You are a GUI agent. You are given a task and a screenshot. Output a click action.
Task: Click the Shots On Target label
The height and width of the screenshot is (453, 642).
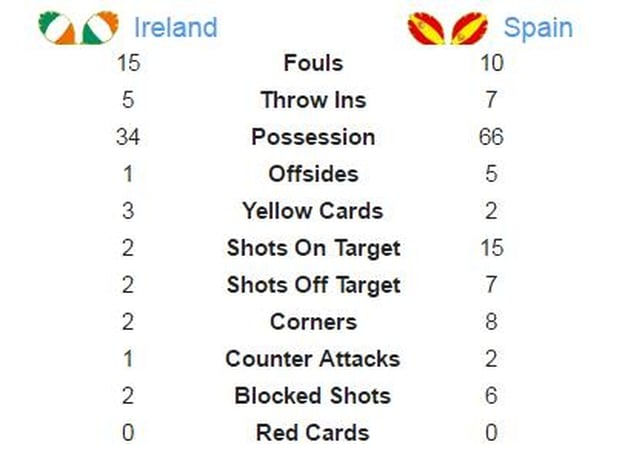pyautogui.click(x=314, y=249)
